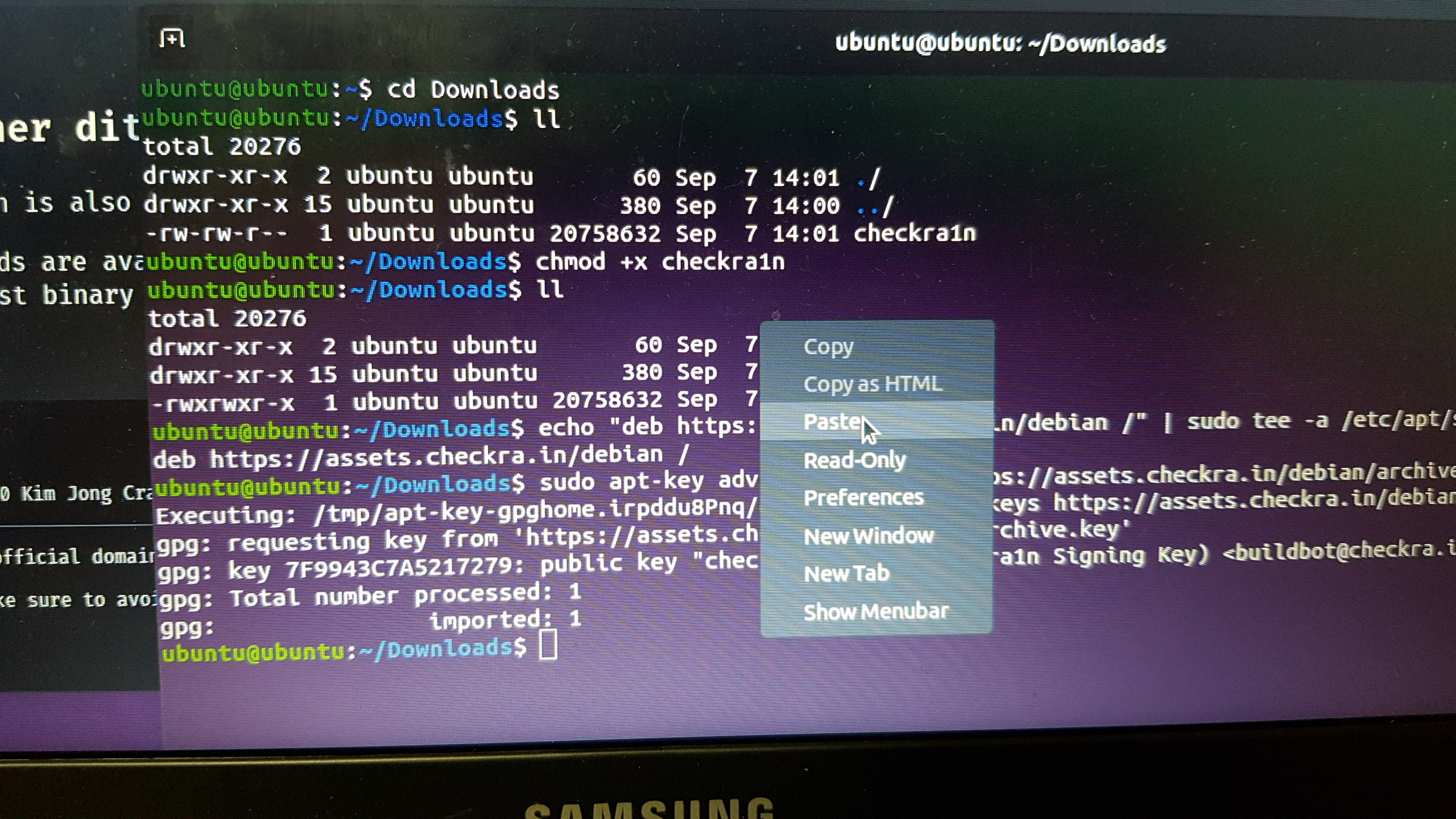This screenshot has width=1456, height=819.
Task: Click the buildbot@checkra email address text
Action: coord(1337,552)
